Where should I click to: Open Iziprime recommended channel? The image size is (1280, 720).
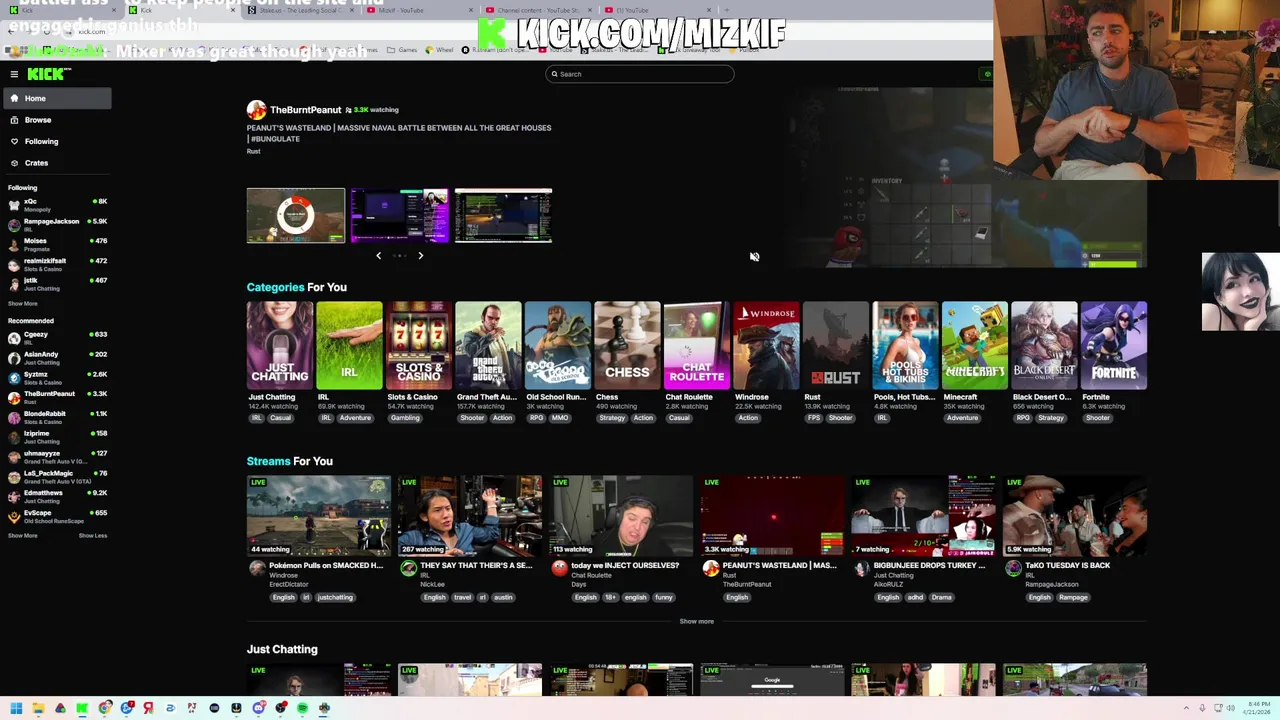56,437
